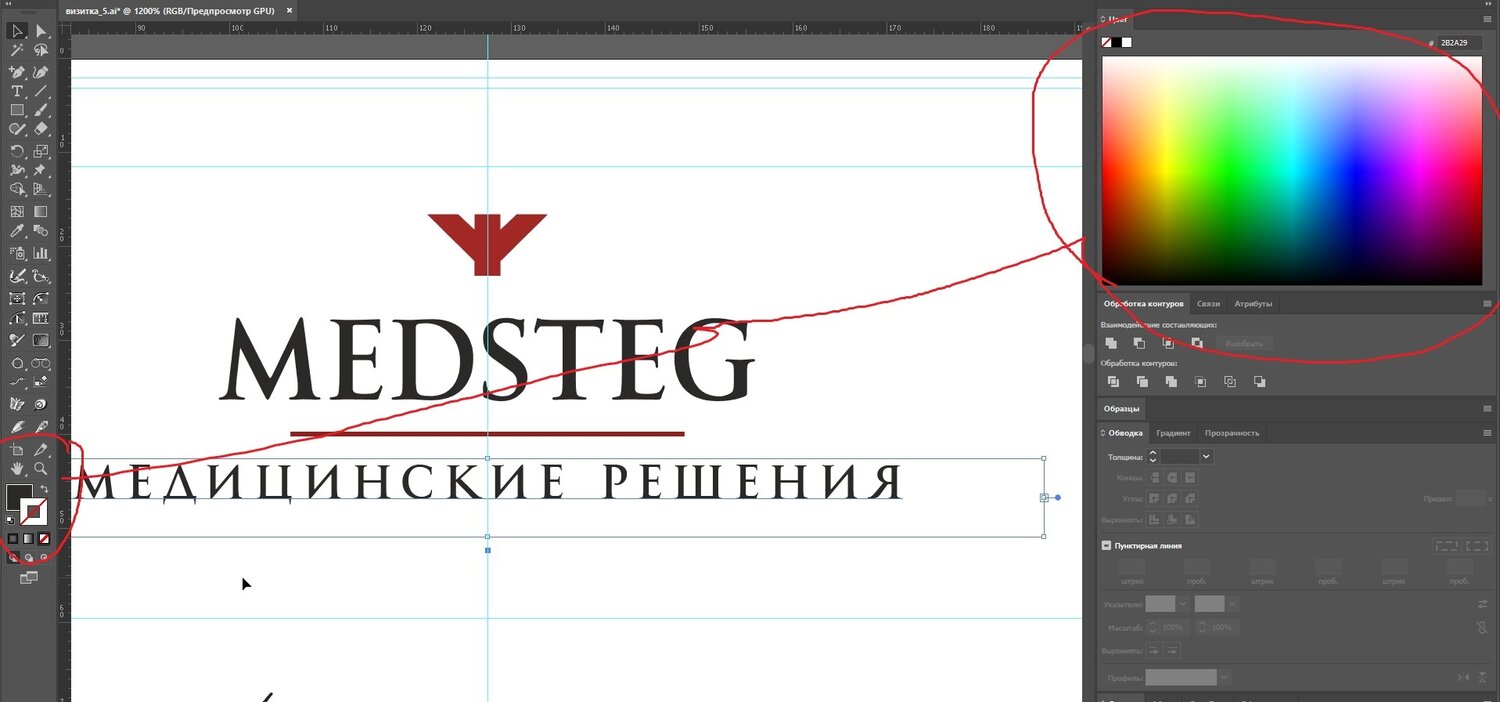Select the Line Segment tool
The width and height of the screenshot is (1500, 702).
pos(41,91)
